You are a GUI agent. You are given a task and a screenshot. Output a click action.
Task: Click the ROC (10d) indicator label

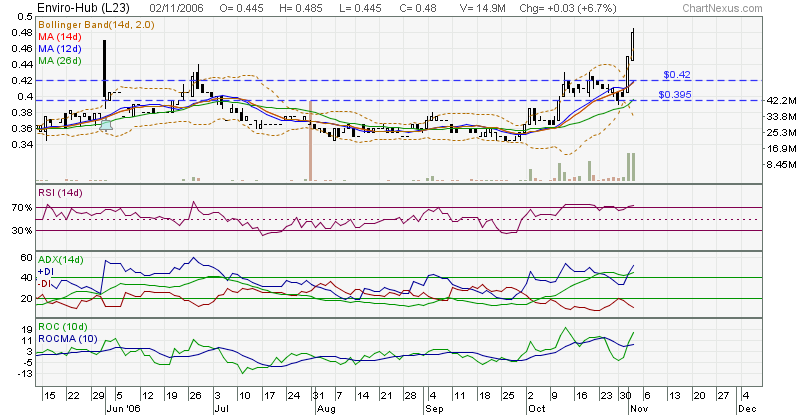[63, 327]
